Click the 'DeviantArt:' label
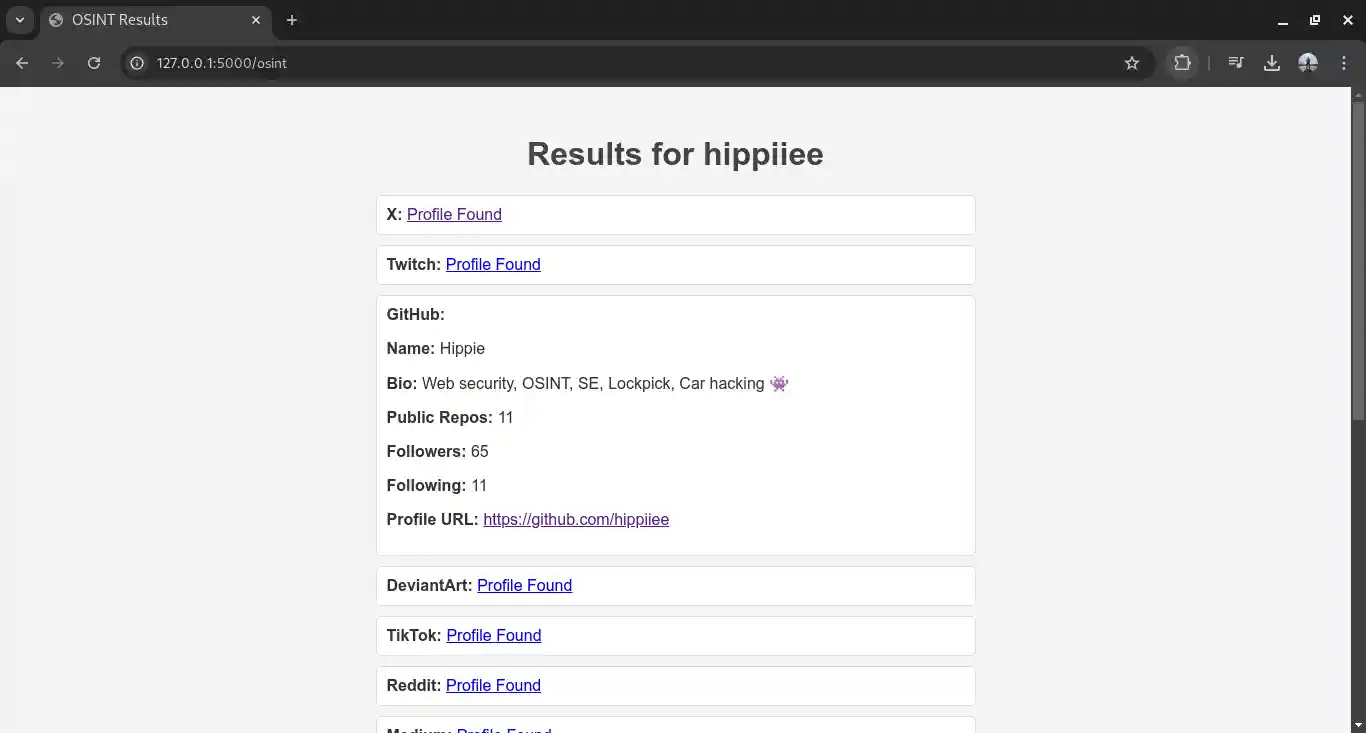Image resolution: width=1366 pixels, height=733 pixels. coord(429,585)
